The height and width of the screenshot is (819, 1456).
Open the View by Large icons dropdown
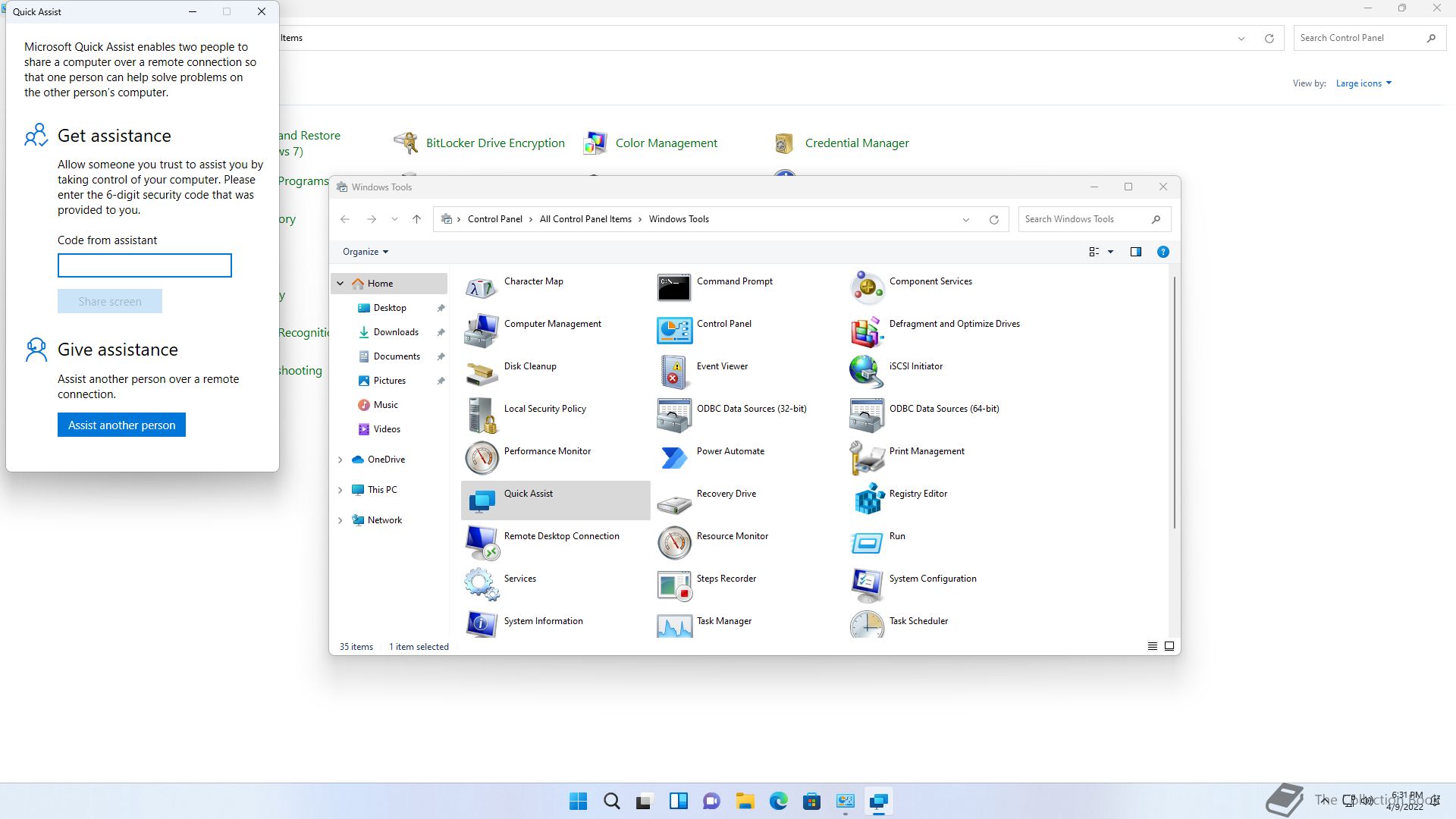(1363, 83)
